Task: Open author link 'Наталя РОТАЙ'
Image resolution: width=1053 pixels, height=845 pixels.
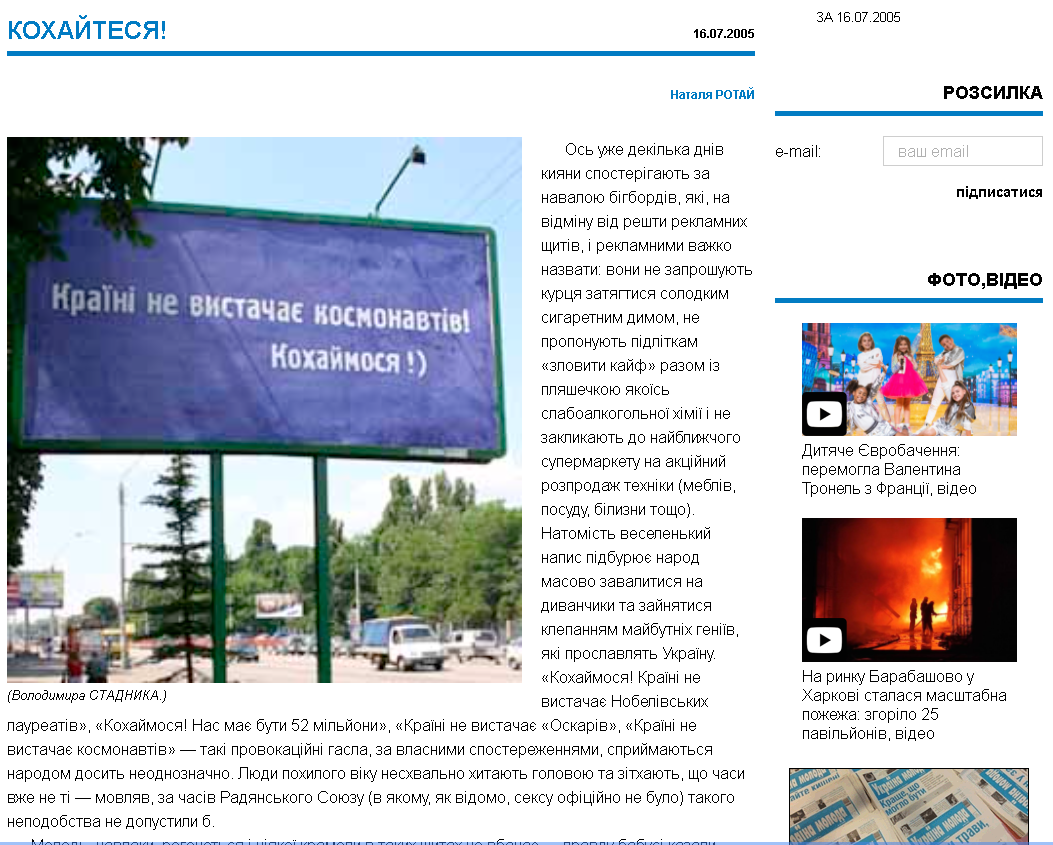Action: click(712, 95)
